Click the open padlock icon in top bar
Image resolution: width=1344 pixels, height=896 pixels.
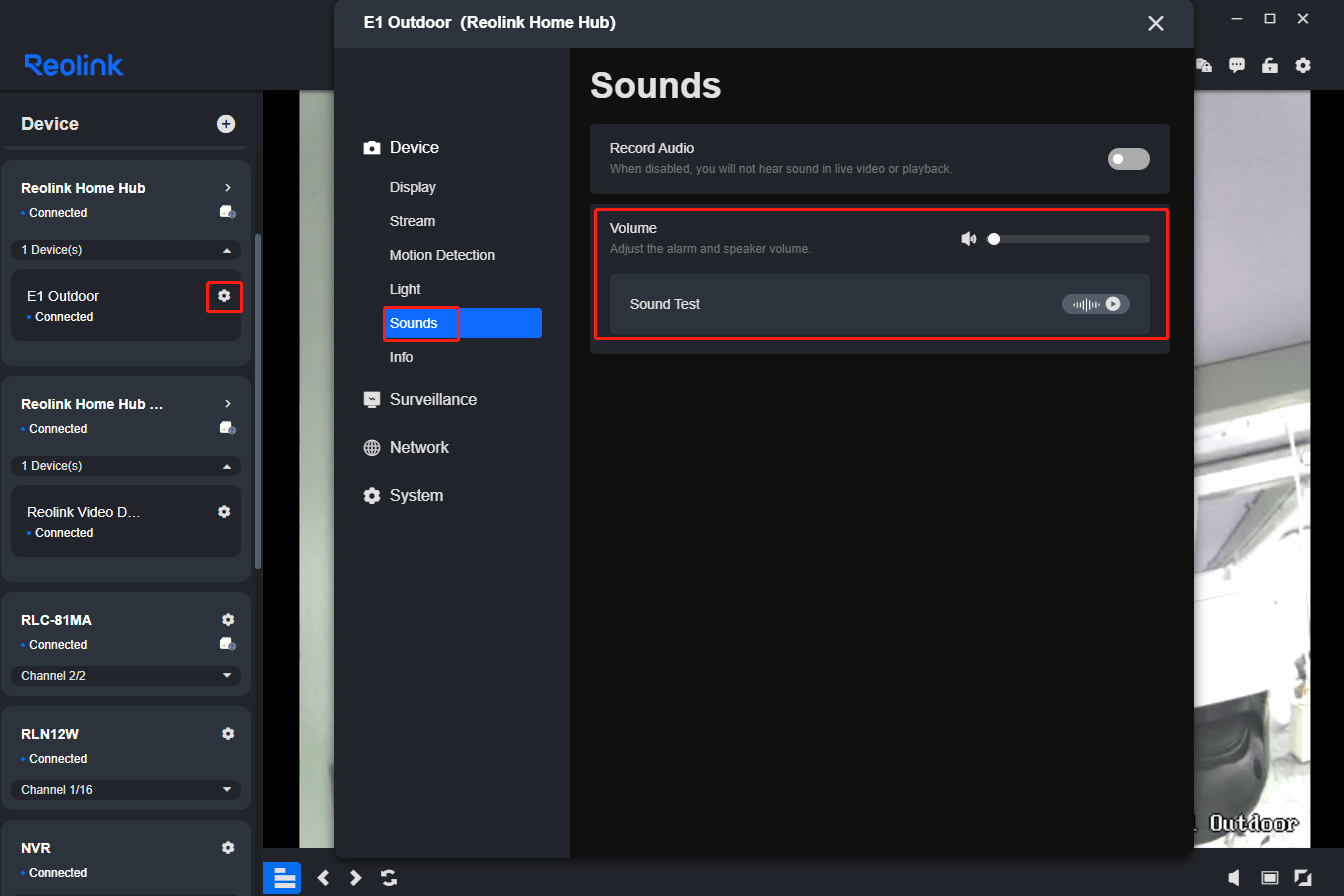click(x=1270, y=65)
